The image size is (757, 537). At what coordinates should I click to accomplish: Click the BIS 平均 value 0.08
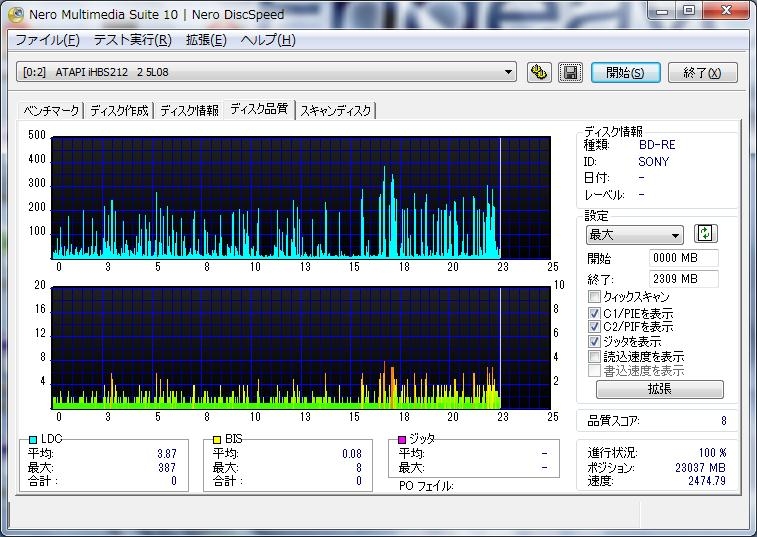351,453
